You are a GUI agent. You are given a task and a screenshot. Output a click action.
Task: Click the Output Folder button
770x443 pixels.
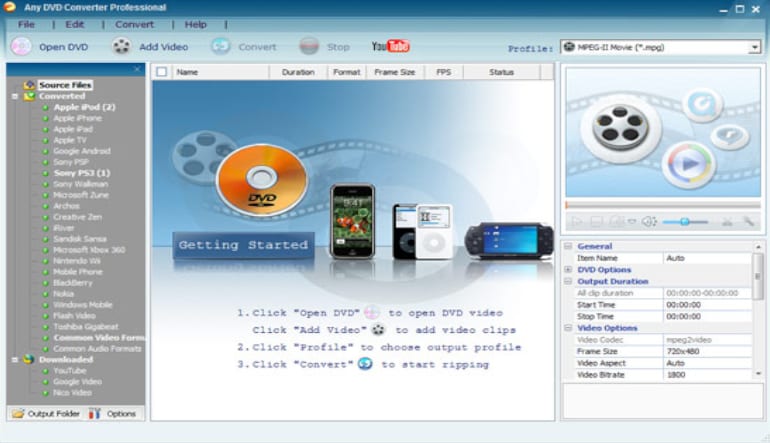(46, 414)
